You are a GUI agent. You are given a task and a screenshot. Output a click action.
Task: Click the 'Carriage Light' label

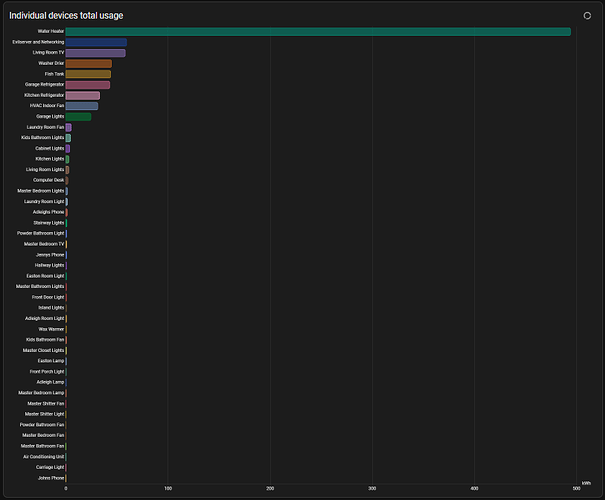(50, 468)
